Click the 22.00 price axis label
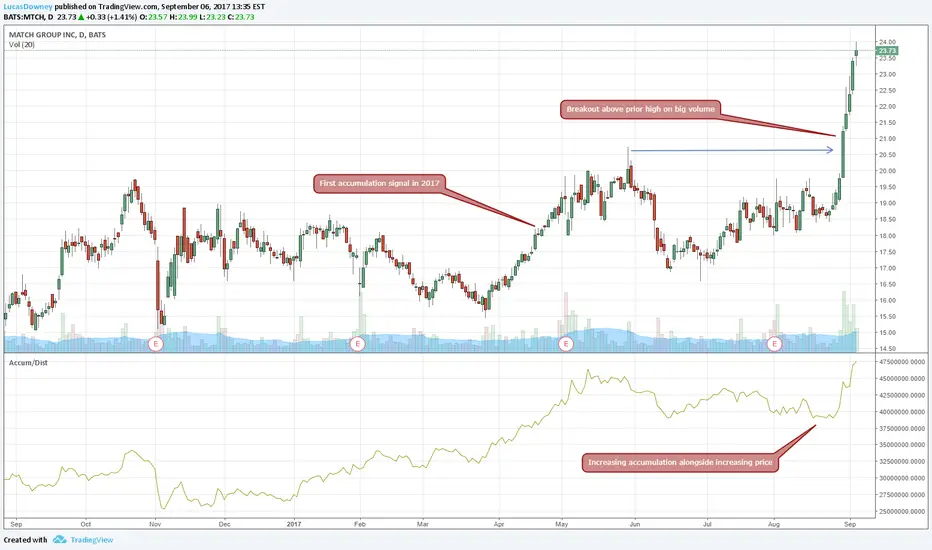 (x=887, y=106)
